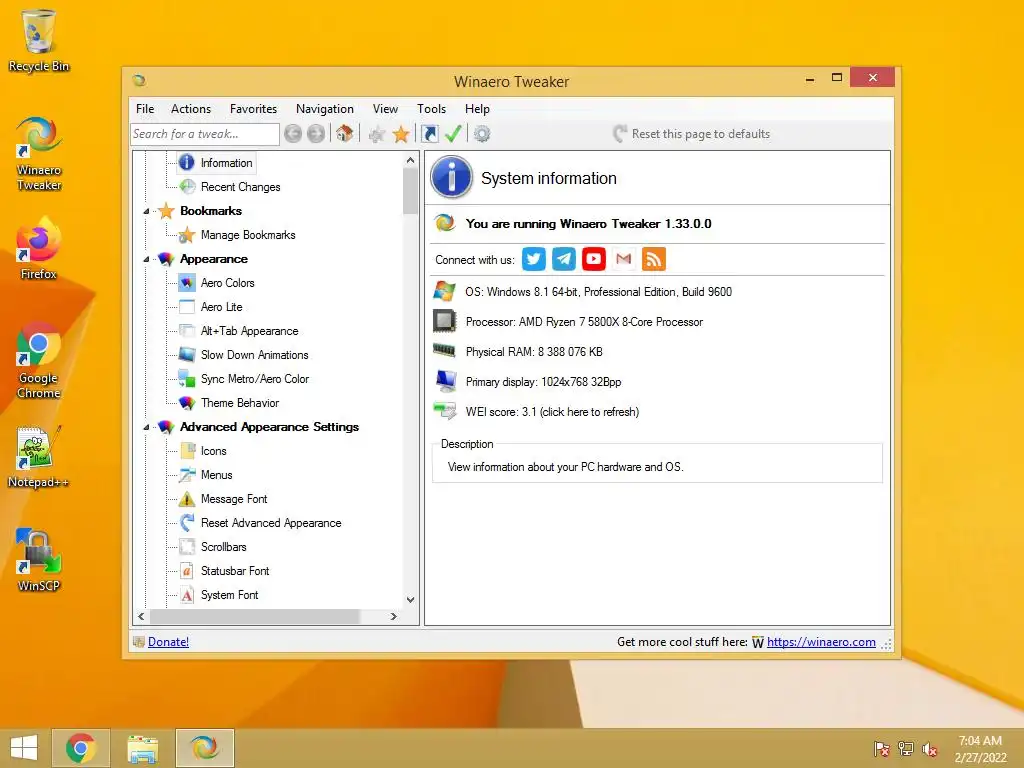
Task: Open the File menu
Action: (x=145, y=109)
